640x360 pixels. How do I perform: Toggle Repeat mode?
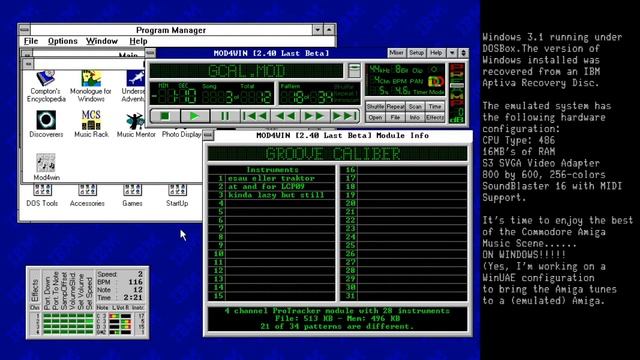point(395,107)
